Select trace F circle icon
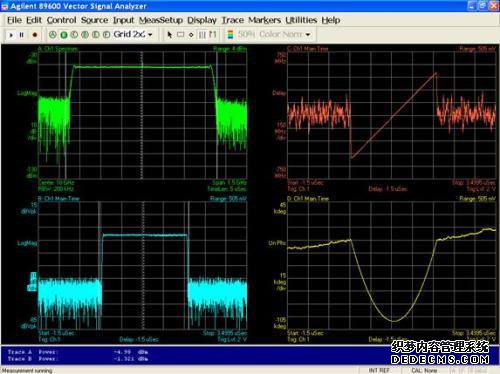Screen dimensions: 500x374 106,35
